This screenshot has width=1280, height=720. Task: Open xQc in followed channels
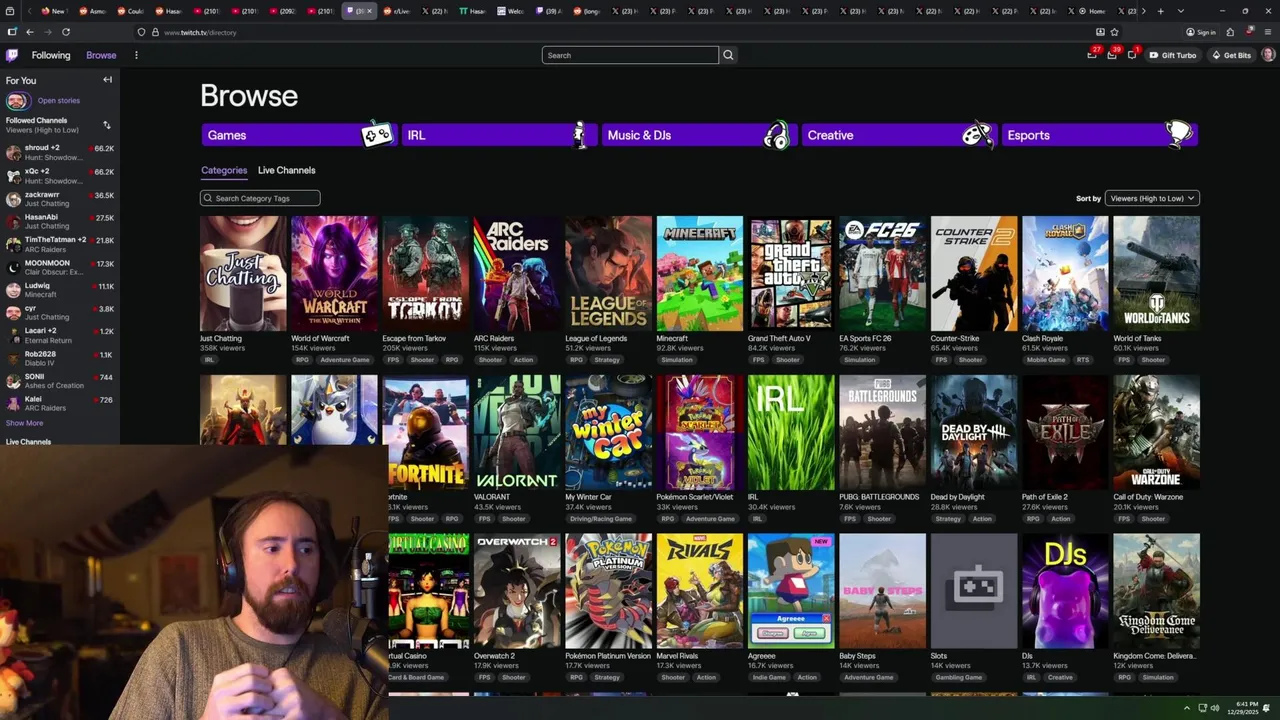[x=60, y=176]
